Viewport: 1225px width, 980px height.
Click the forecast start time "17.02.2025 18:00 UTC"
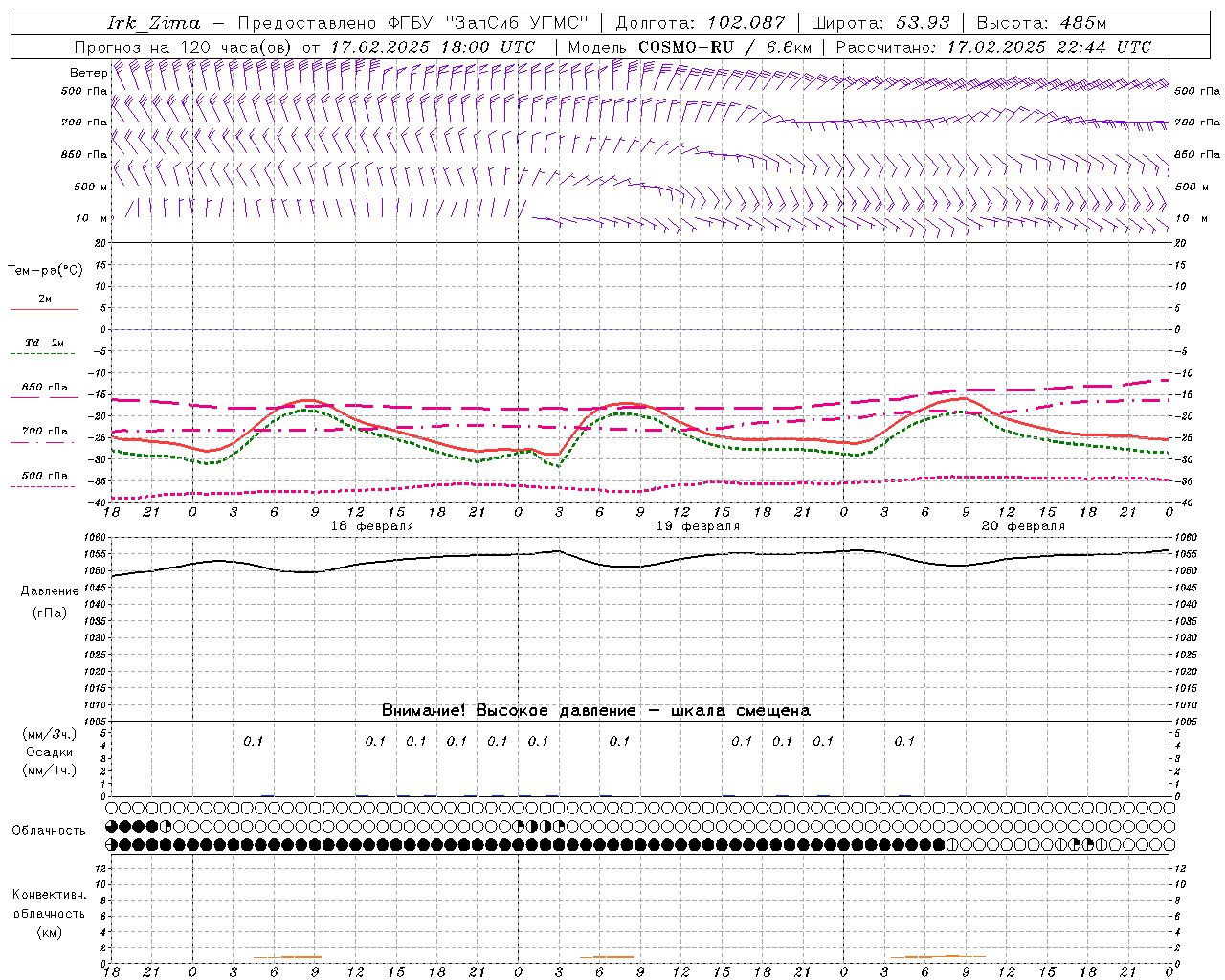433,47
